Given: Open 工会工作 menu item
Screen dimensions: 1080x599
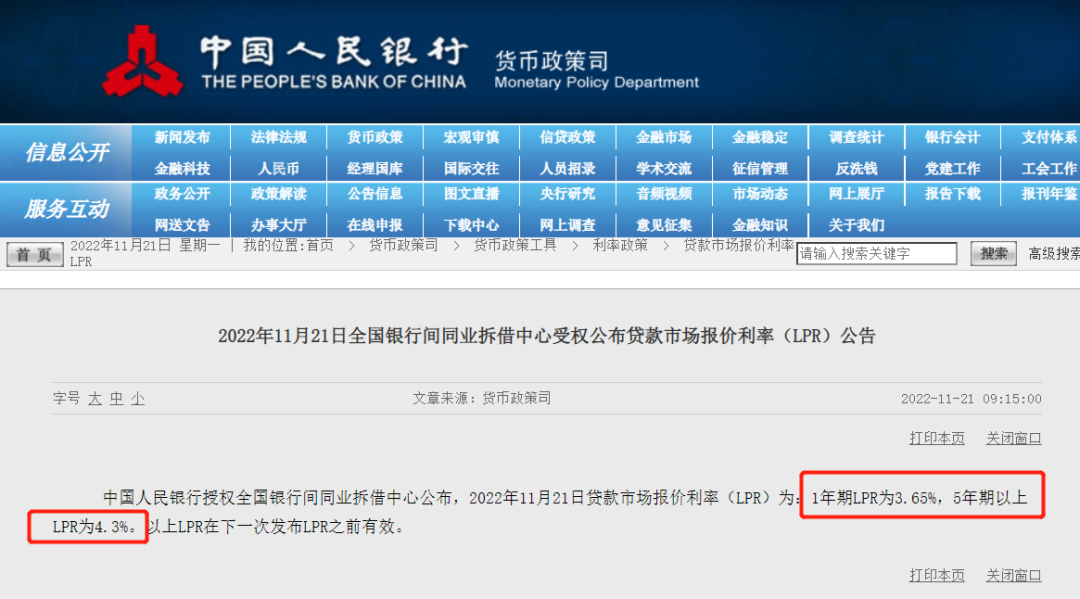Looking at the screenshot, I should (1050, 169).
